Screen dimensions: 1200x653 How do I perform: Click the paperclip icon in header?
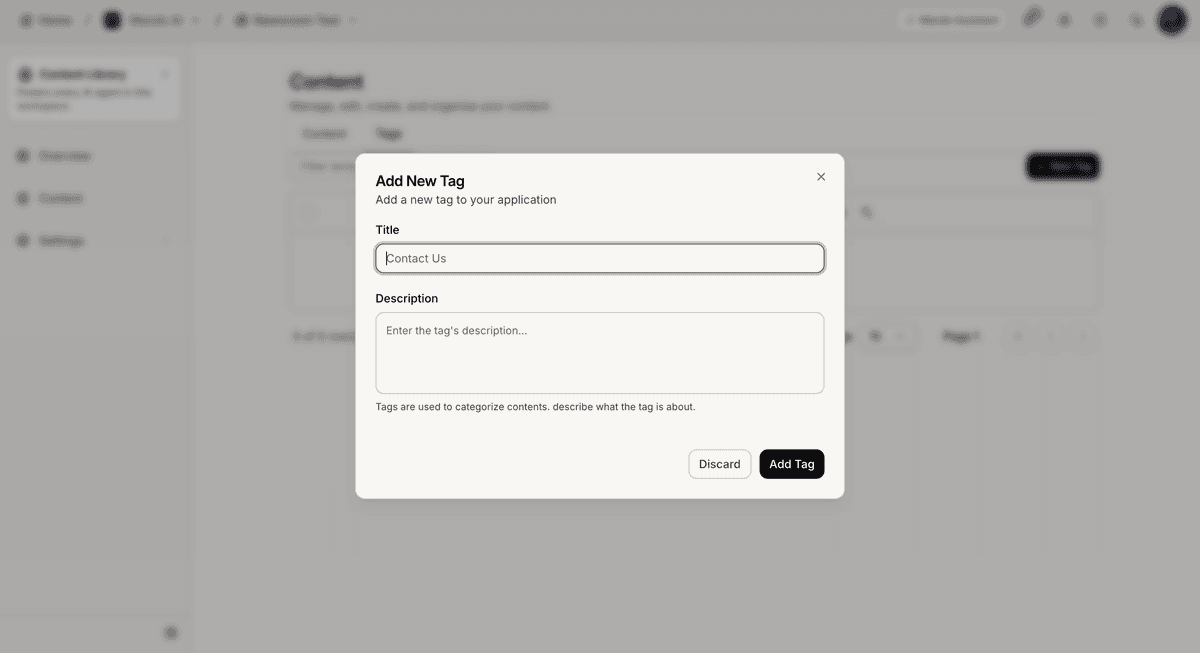[x=1032, y=17]
